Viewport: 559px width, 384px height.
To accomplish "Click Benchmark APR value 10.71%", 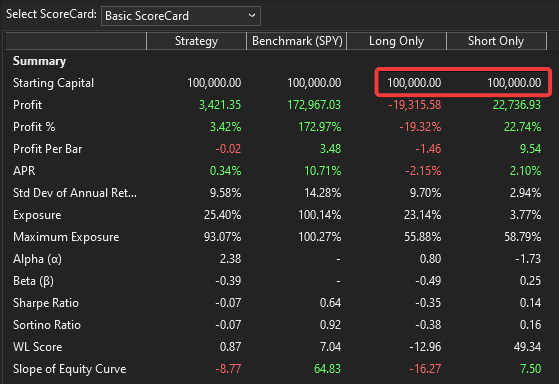I will (x=323, y=171).
